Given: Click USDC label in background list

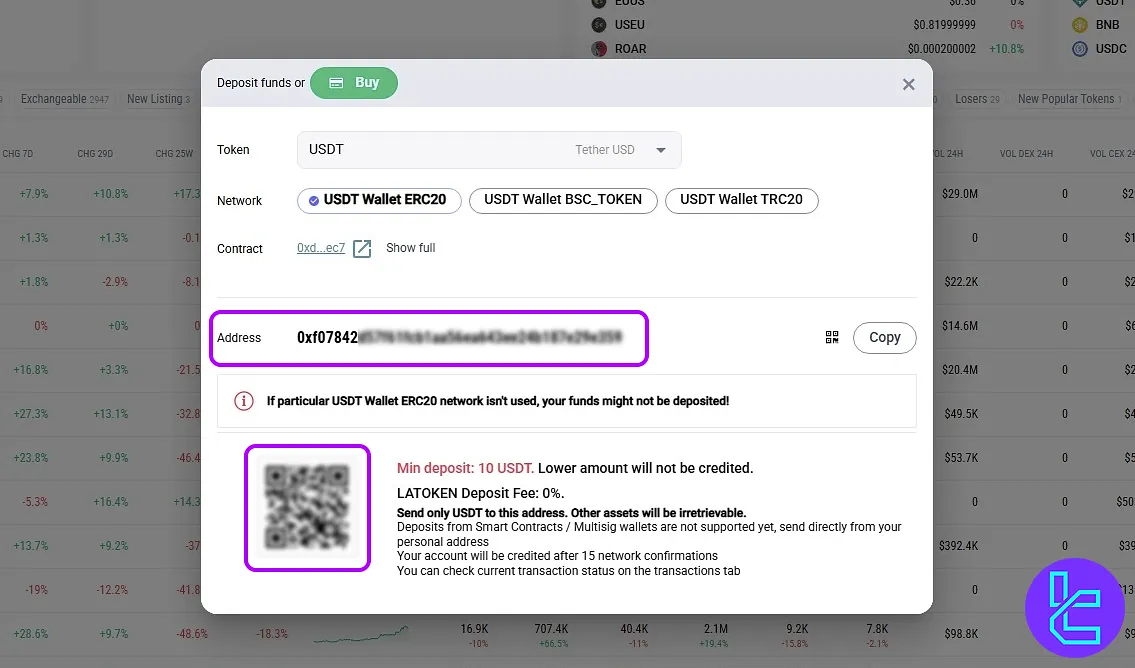Looking at the screenshot, I should (x=1110, y=49).
